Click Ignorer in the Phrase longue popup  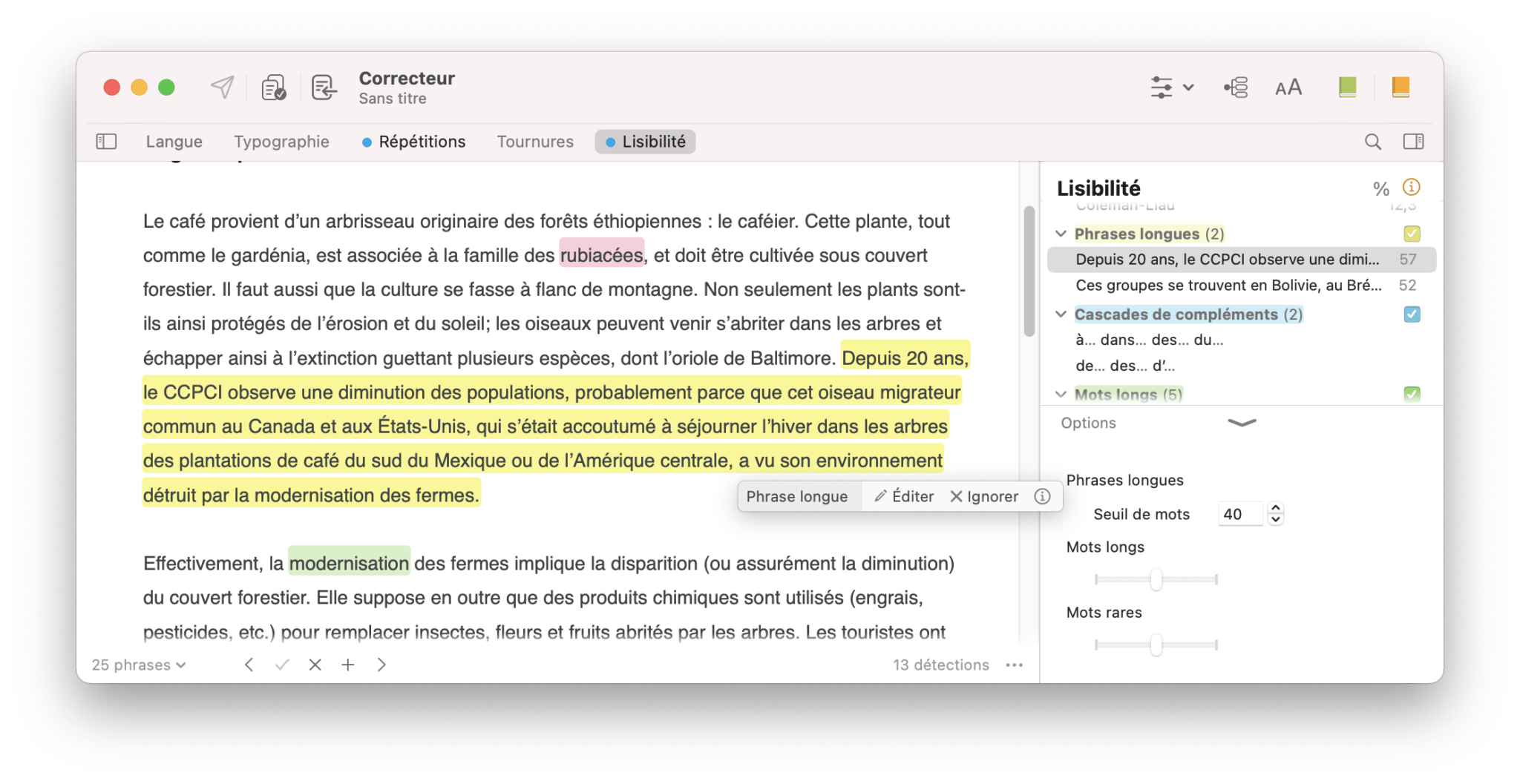pos(984,497)
